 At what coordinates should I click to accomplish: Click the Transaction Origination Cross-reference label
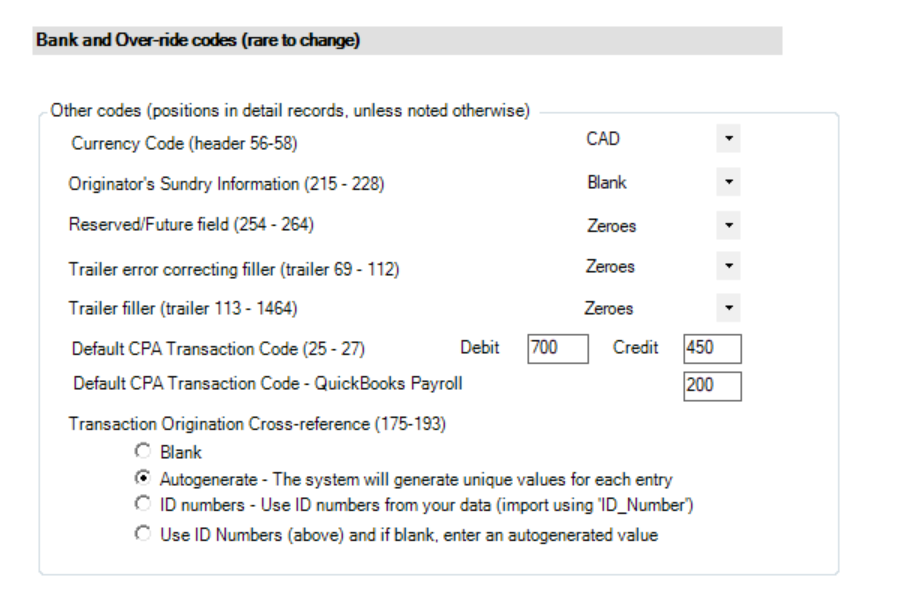coord(257,424)
